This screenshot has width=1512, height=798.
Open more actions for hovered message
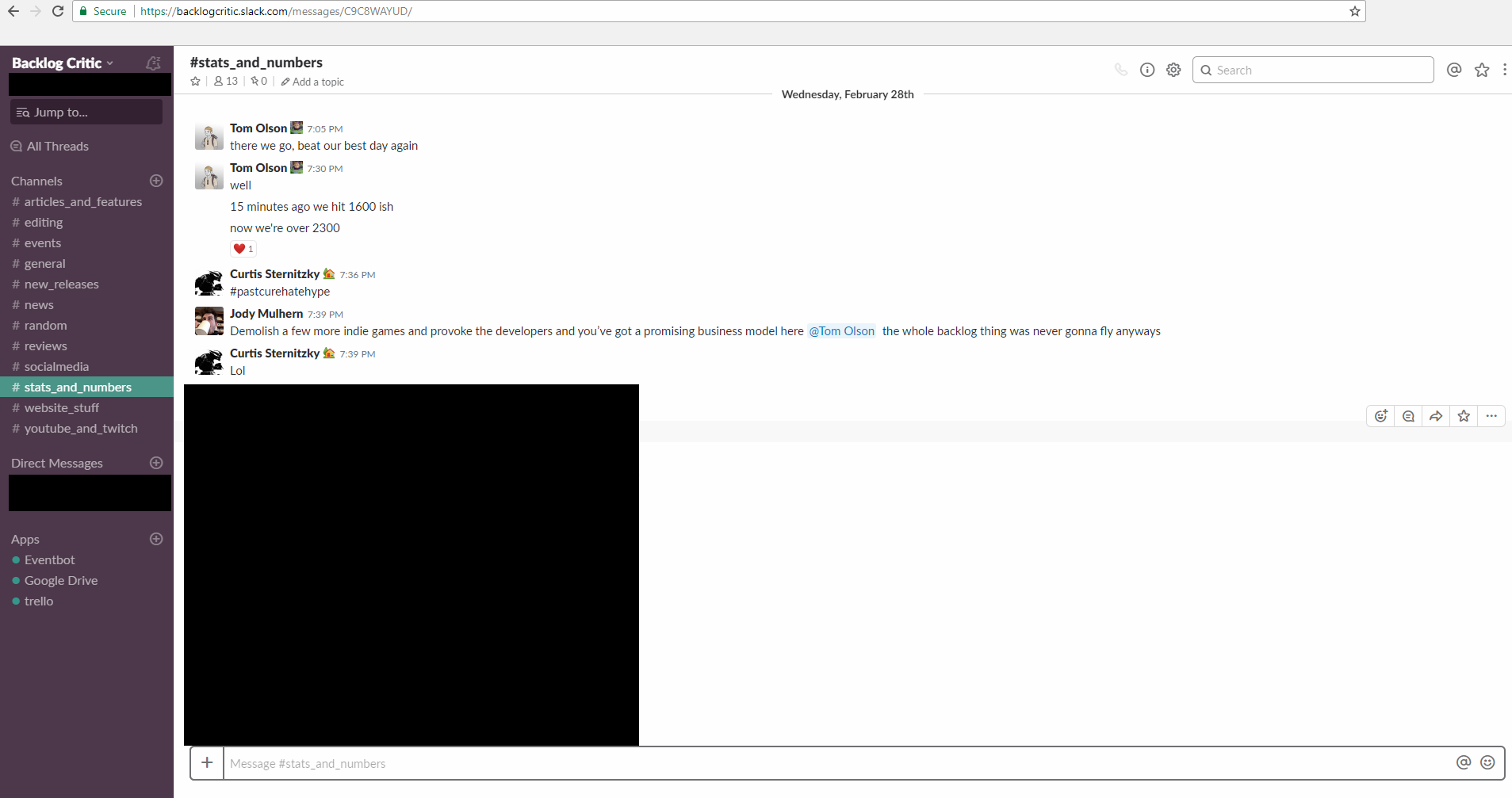1491,416
